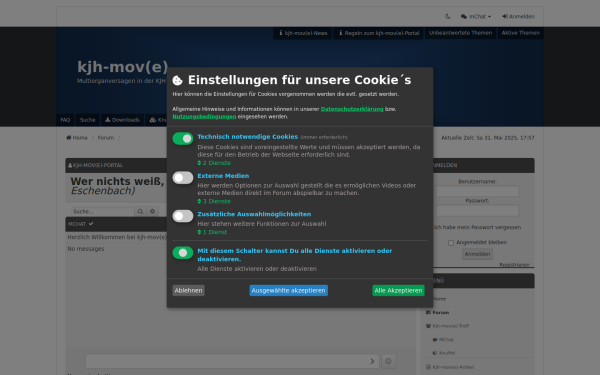Enable the Externe Medien toggle
This screenshot has width=600, height=375.
[183, 178]
